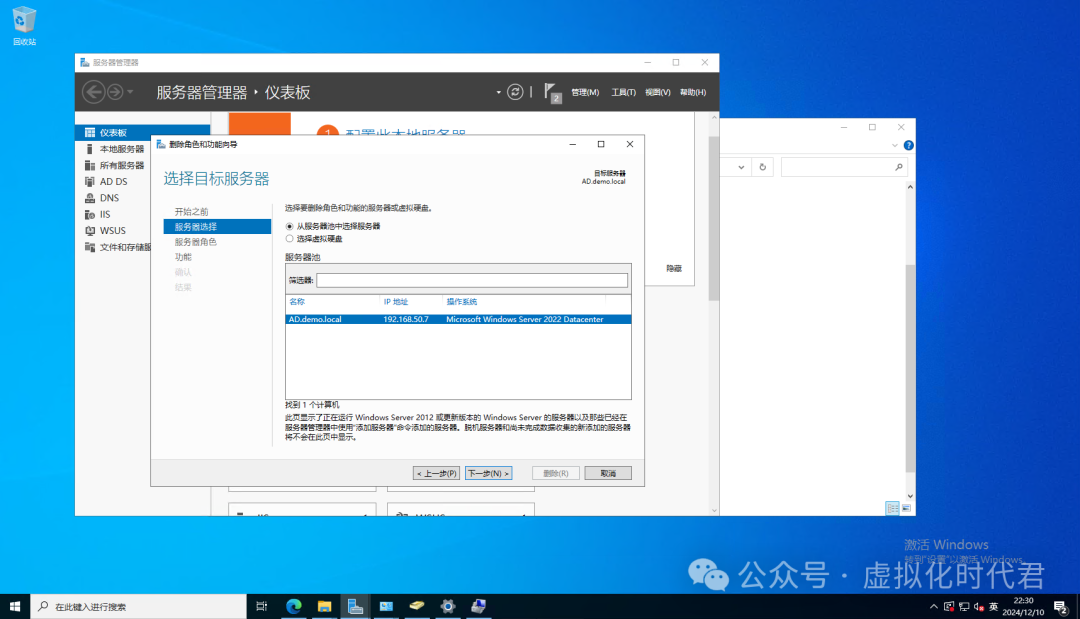
Task: Sort server pool by 名称 column
Action: [x=297, y=302]
